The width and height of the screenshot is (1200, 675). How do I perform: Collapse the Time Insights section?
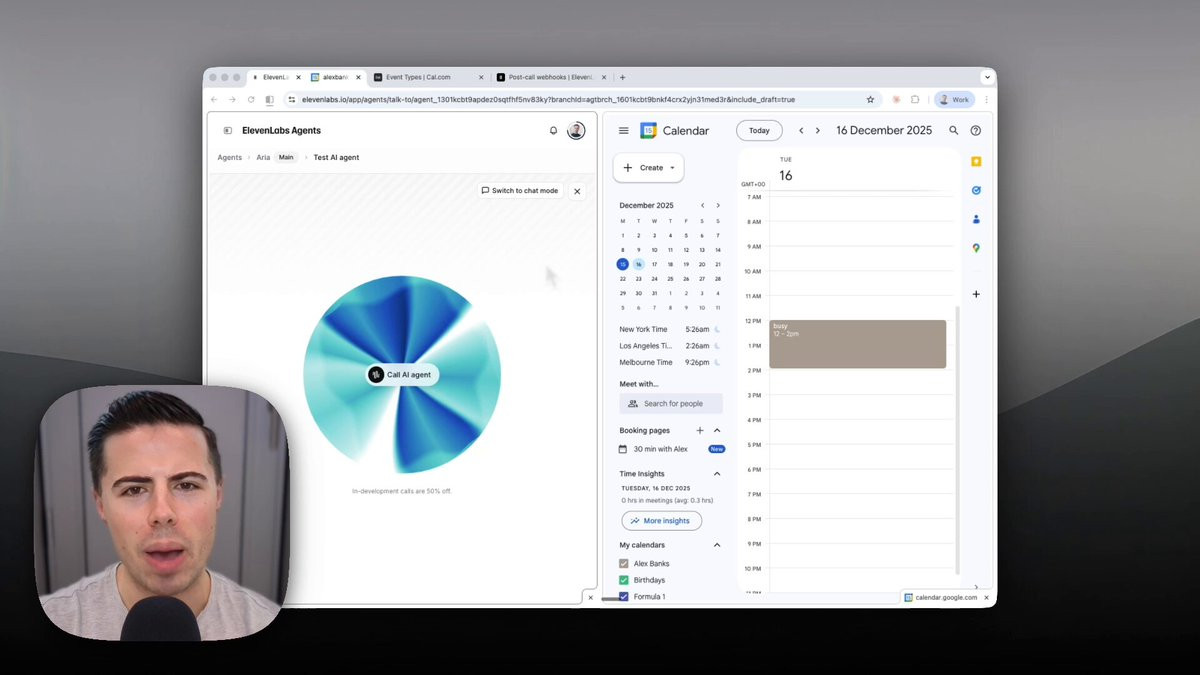[x=717, y=474]
